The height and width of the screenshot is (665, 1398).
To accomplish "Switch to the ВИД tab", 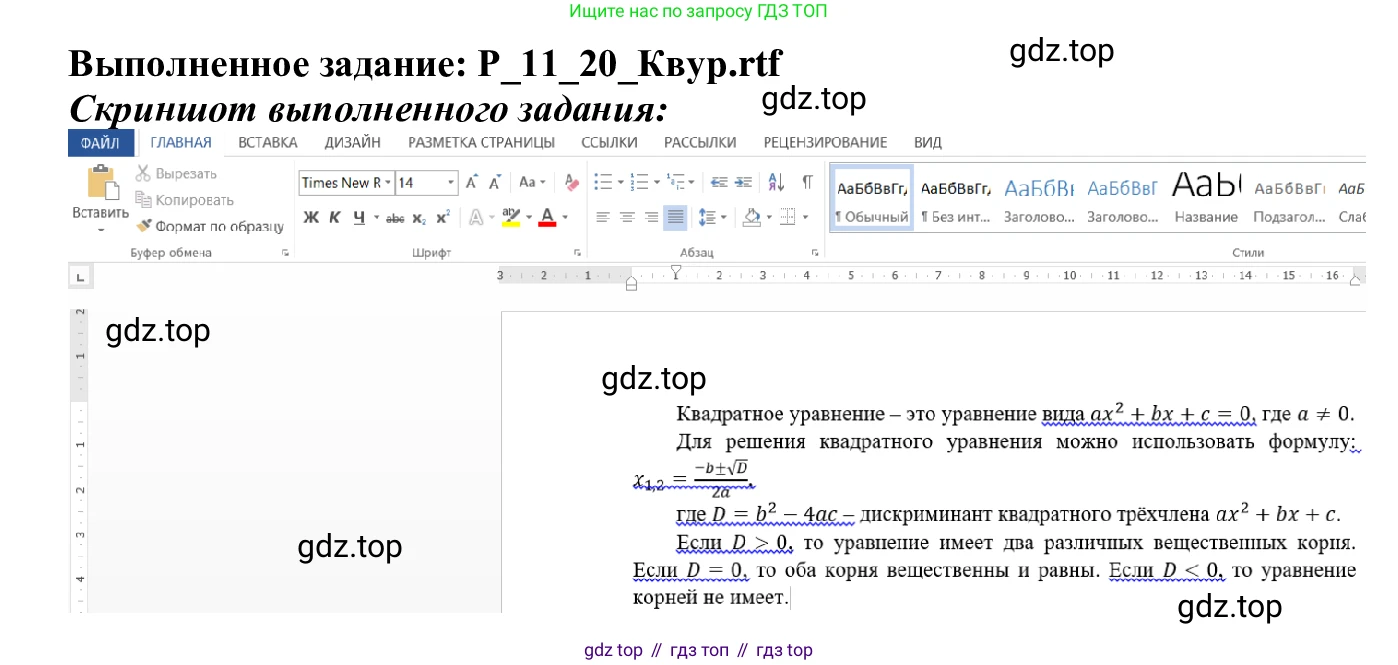I will (928, 143).
